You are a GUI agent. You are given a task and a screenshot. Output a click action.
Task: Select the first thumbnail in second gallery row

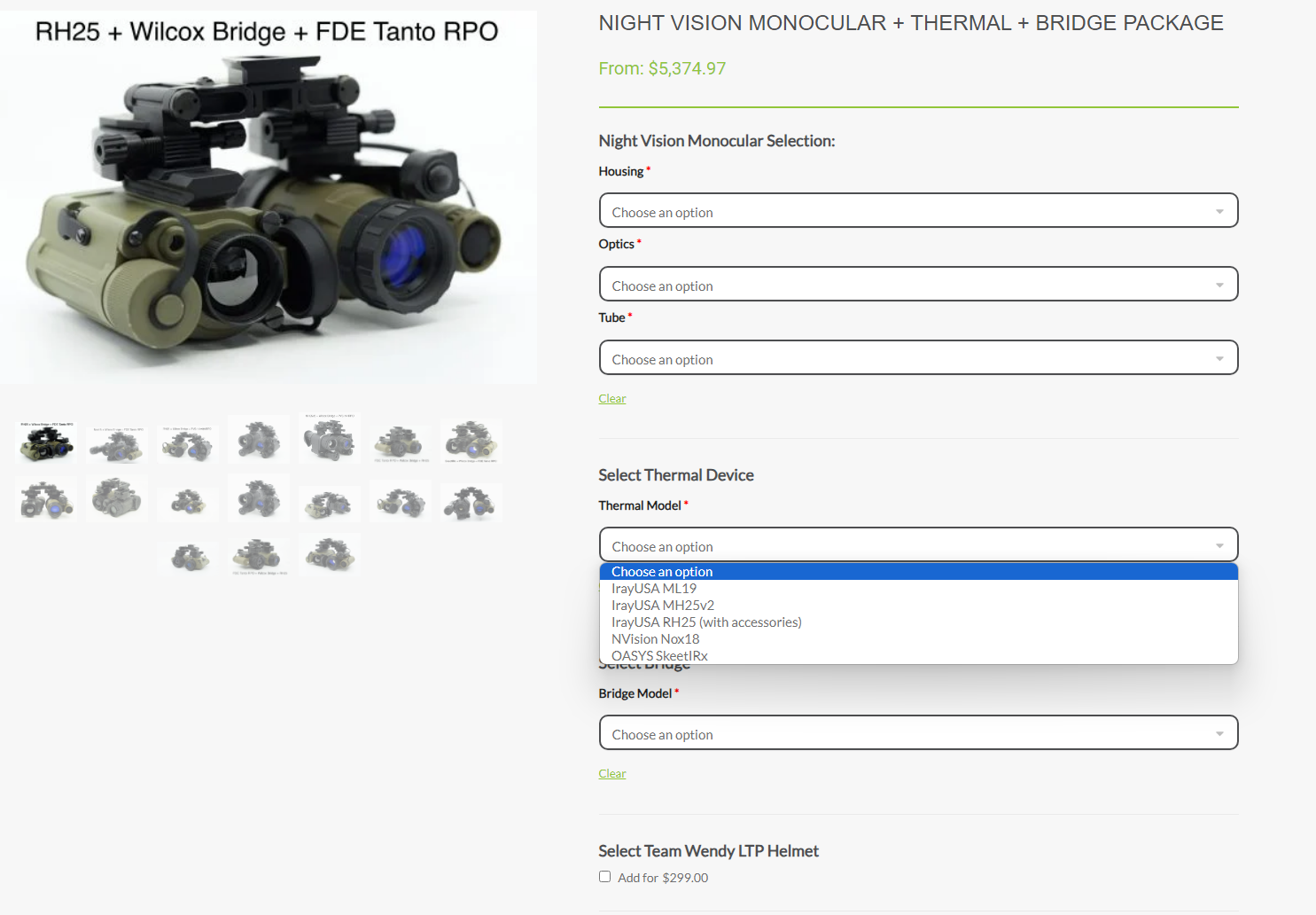[46, 499]
